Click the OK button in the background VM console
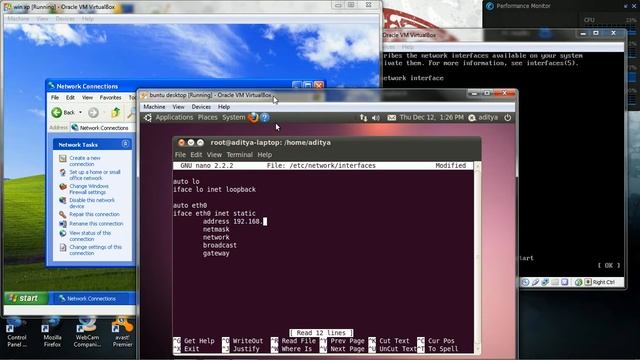 click(x=609, y=265)
